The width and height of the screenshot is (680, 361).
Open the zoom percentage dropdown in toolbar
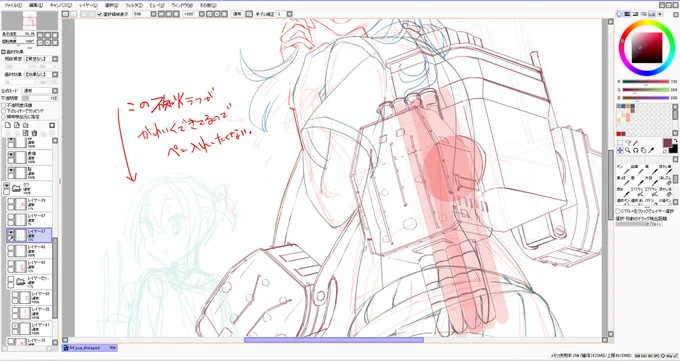click(153, 14)
